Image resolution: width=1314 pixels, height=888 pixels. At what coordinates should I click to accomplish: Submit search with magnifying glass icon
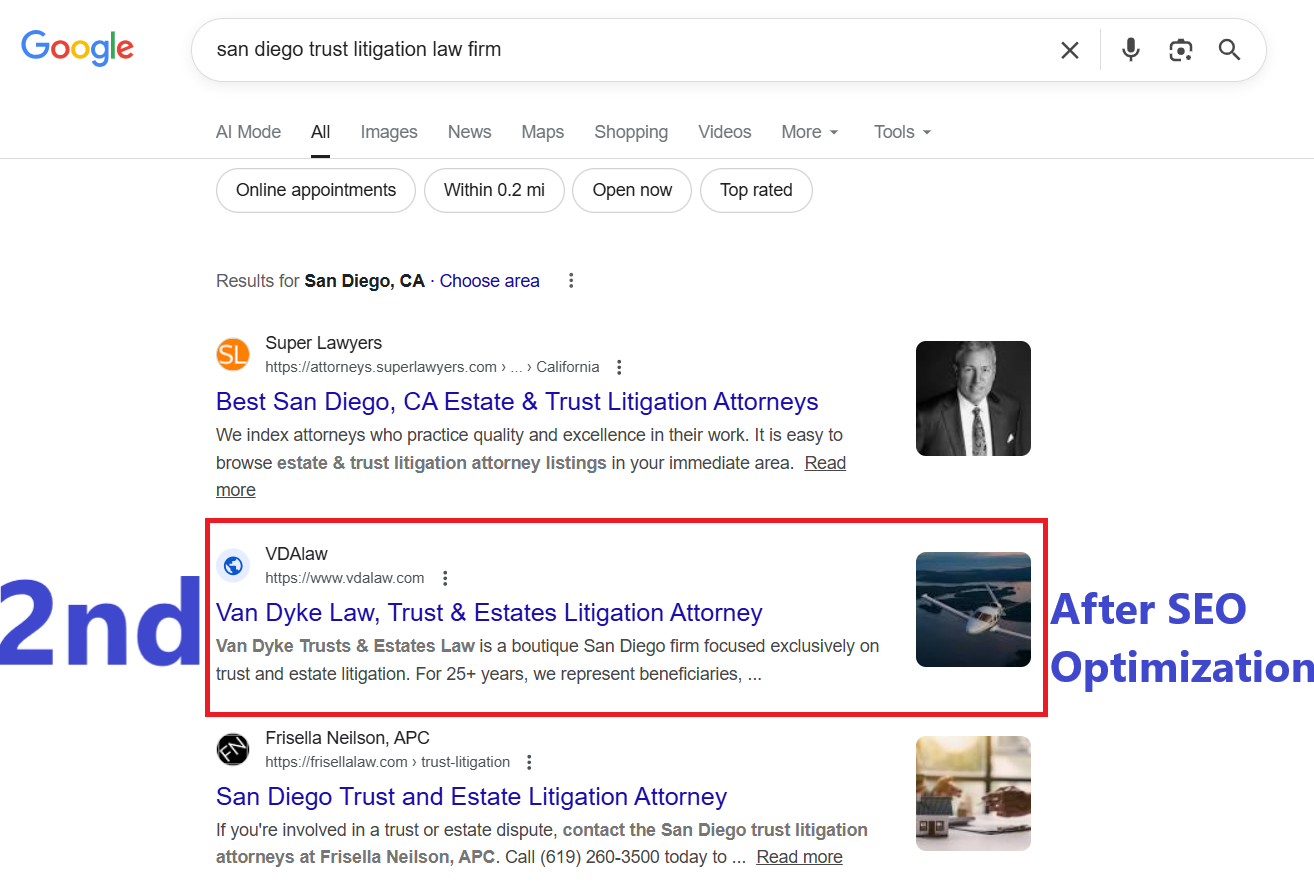(1230, 50)
